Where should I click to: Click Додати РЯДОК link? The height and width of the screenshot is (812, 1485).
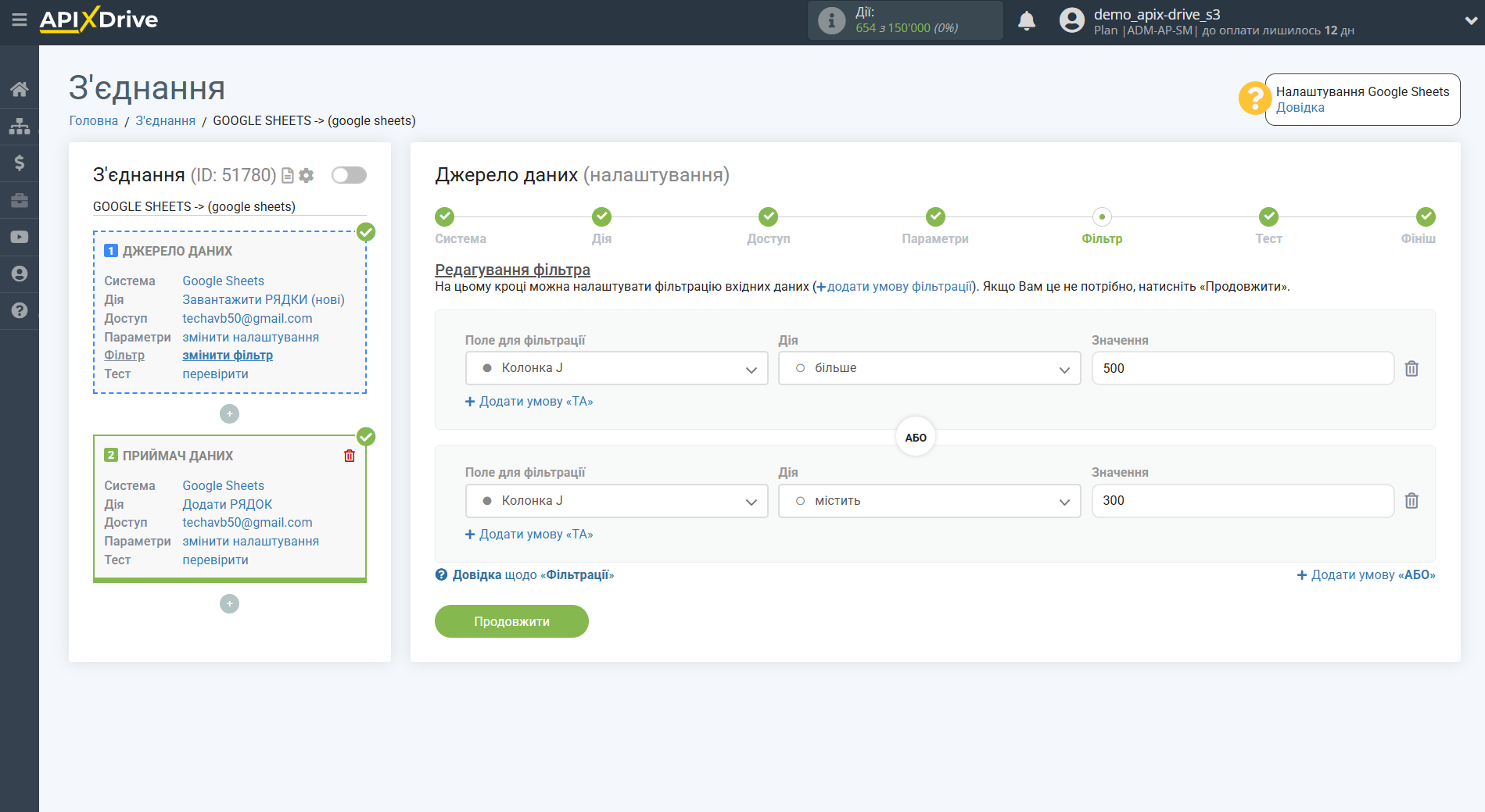tap(227, 505)
